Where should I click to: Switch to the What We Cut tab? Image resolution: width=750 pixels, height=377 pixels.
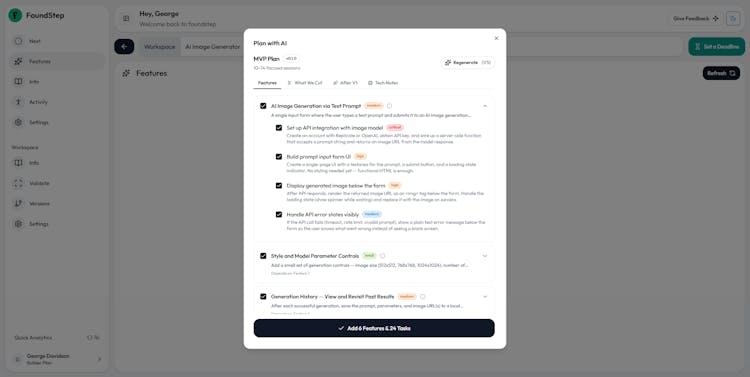305,83
